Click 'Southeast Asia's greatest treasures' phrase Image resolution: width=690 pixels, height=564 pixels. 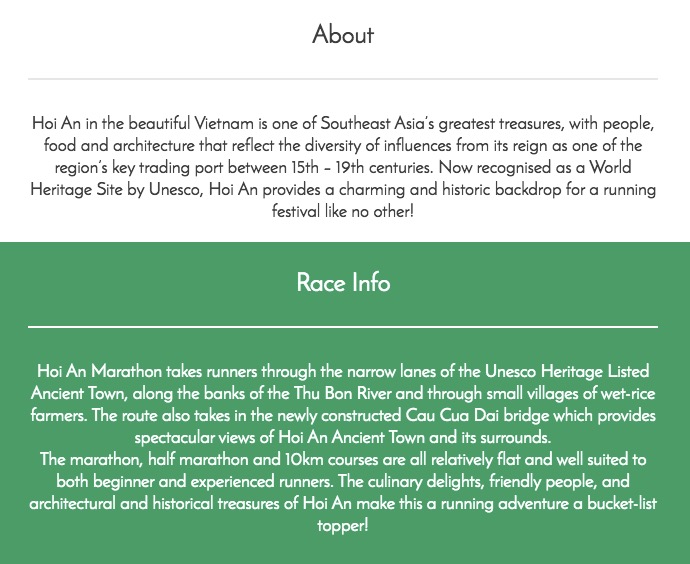(x=442, y=124)
